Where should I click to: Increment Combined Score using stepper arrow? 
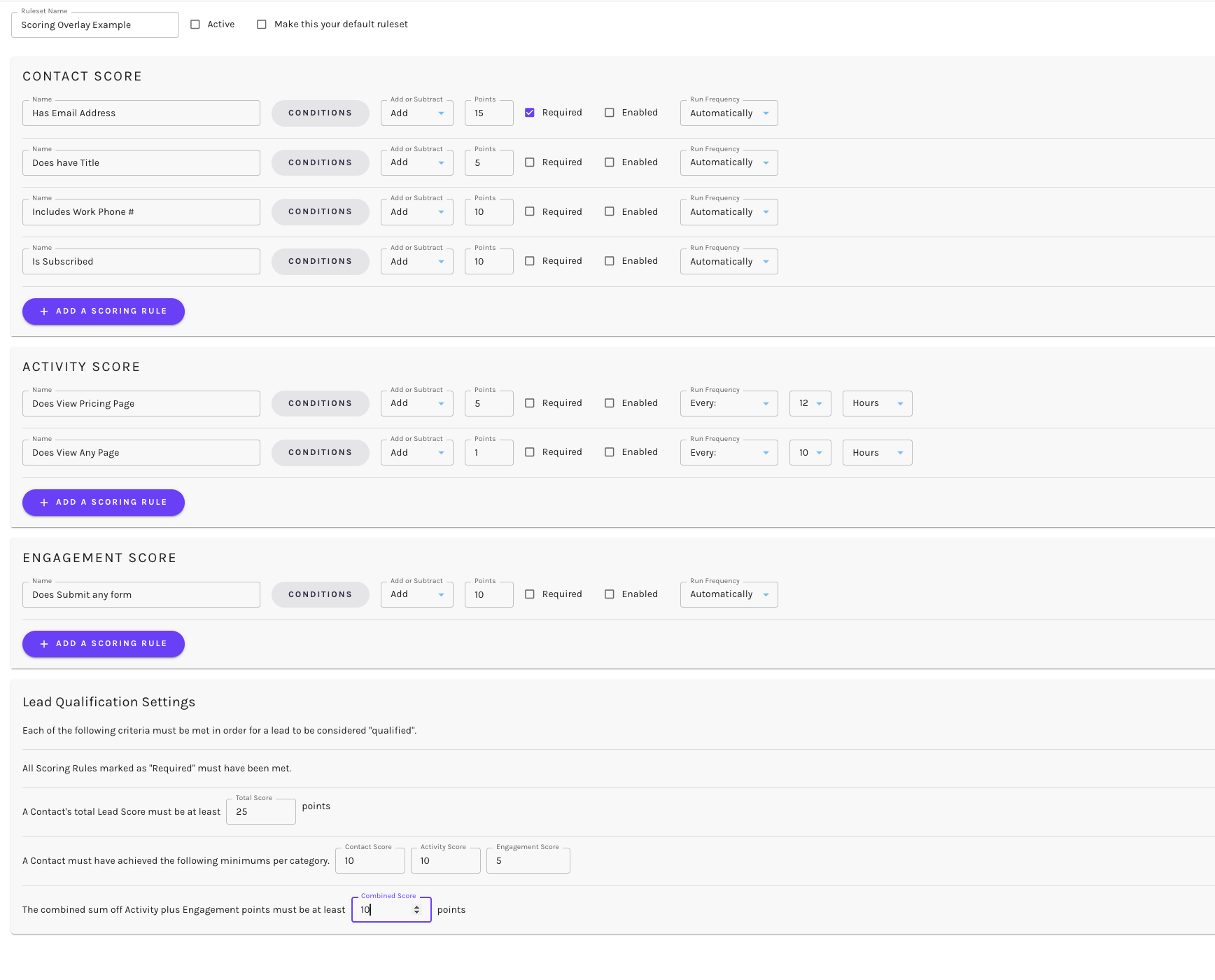click(x=418, y=906)
